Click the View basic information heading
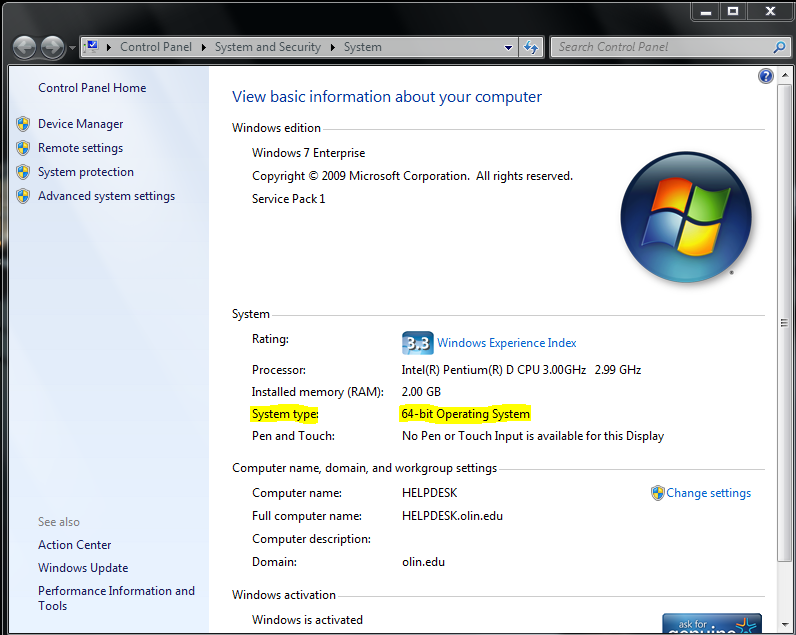Image resolution: width=796 pixels, height=635 pixels. (387, 96)
